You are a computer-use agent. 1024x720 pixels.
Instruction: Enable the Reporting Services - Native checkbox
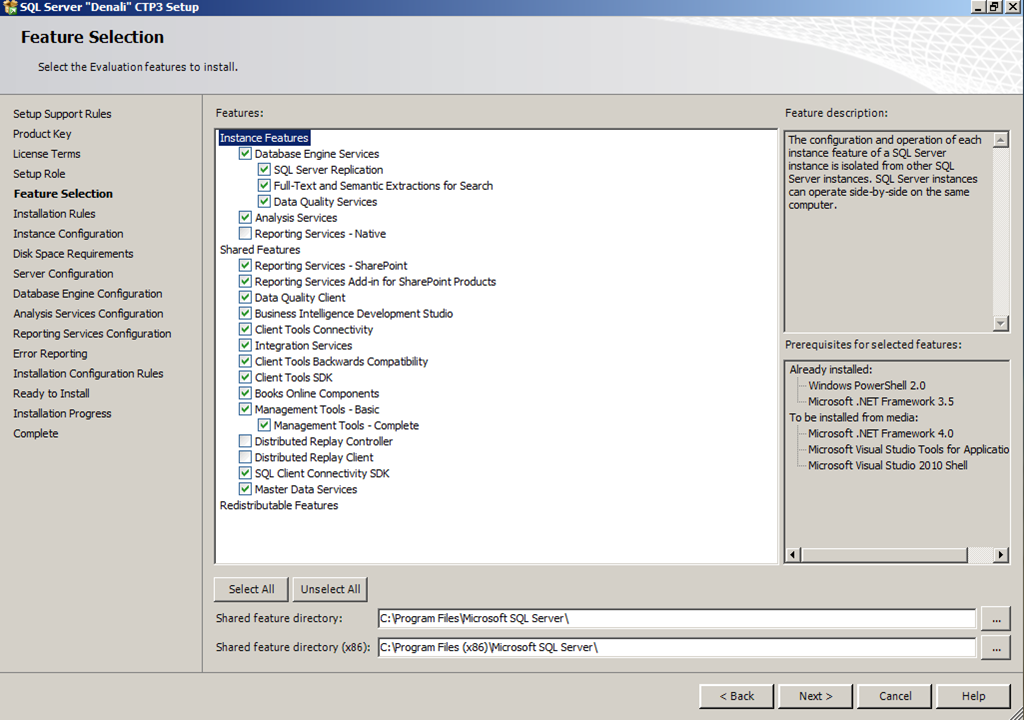(x=245, y=233)
